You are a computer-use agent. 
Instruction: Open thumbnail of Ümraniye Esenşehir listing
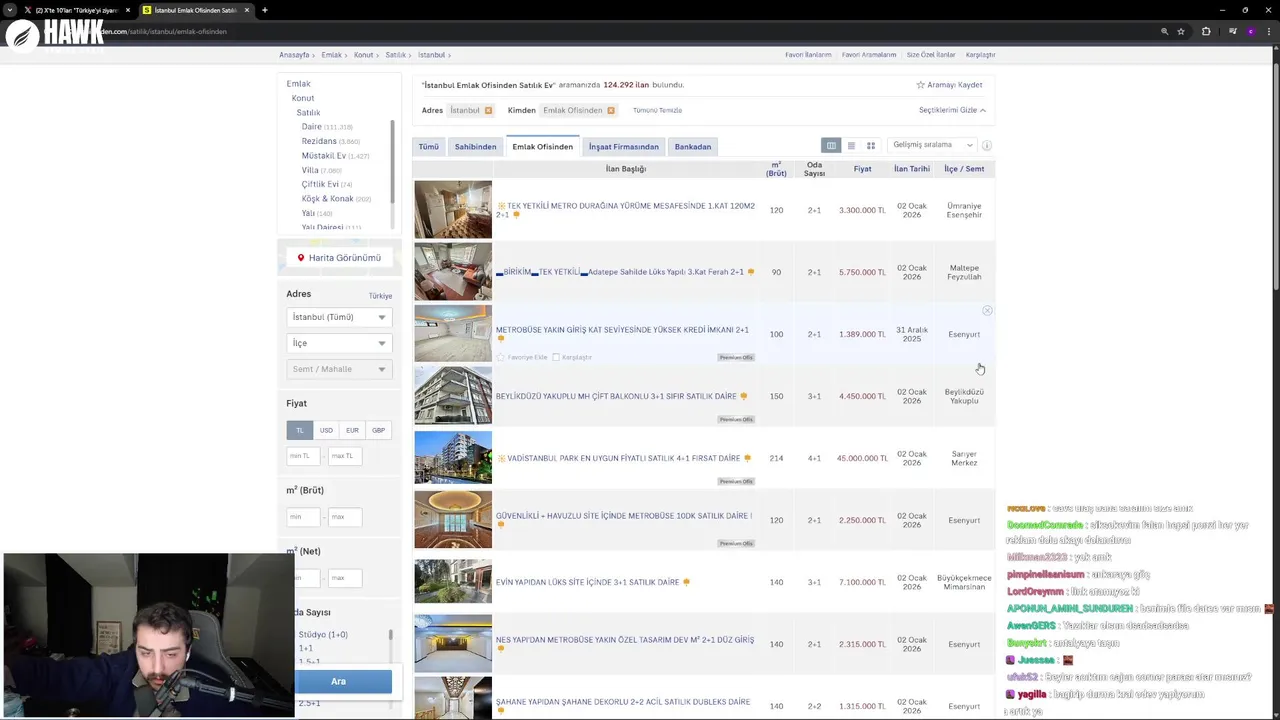tap(453, 209)
